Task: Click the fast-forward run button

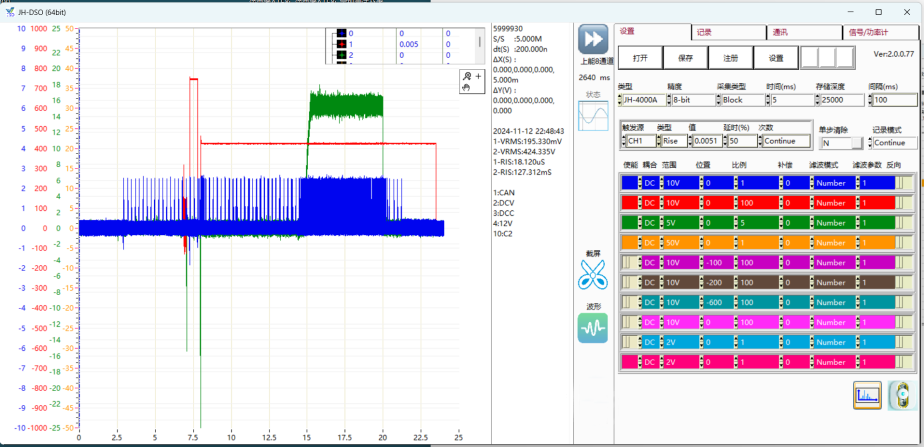Action: [x=593, y=39]
